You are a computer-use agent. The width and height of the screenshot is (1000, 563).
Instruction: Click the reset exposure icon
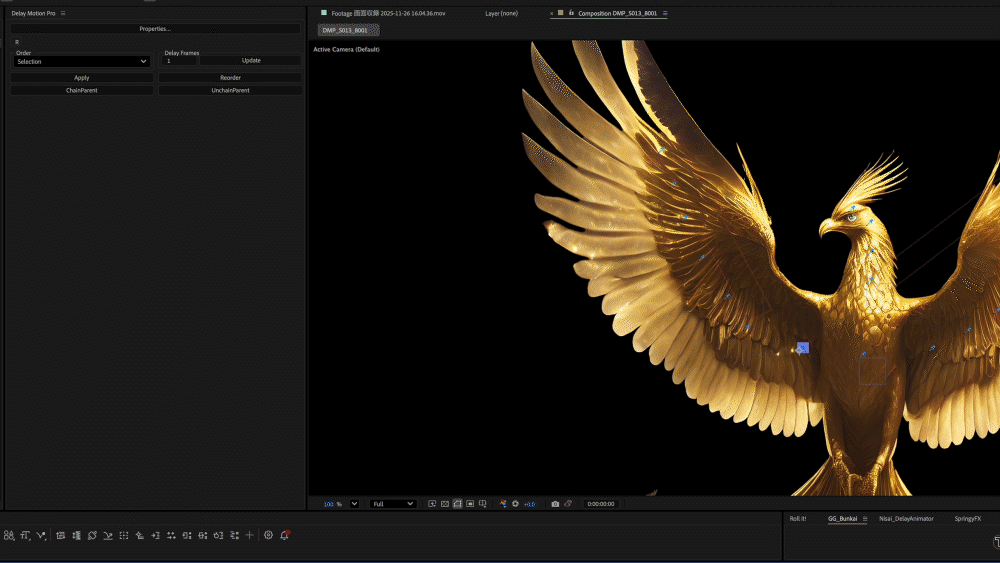515,504
